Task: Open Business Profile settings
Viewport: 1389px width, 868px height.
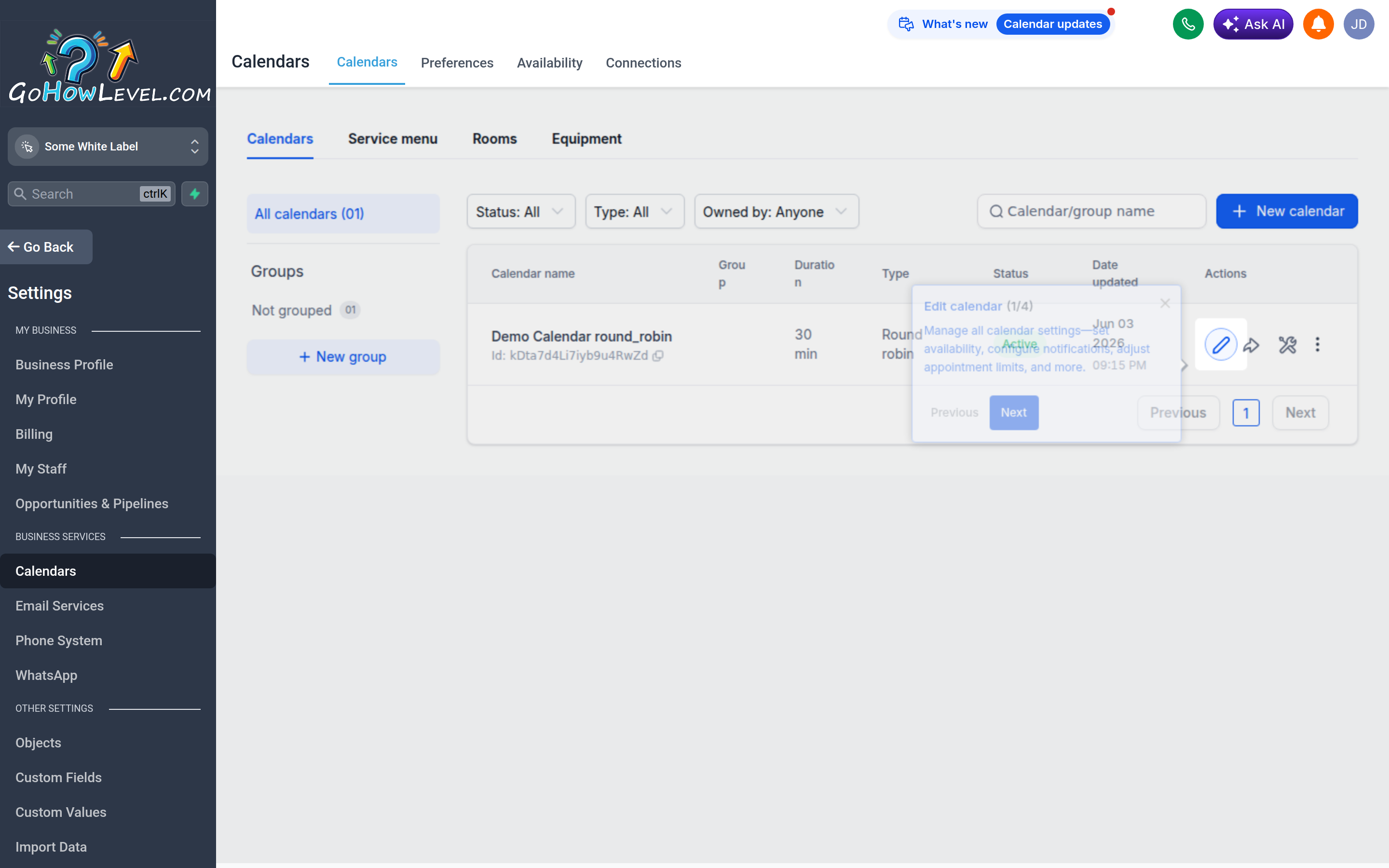Action: point(64,365)
